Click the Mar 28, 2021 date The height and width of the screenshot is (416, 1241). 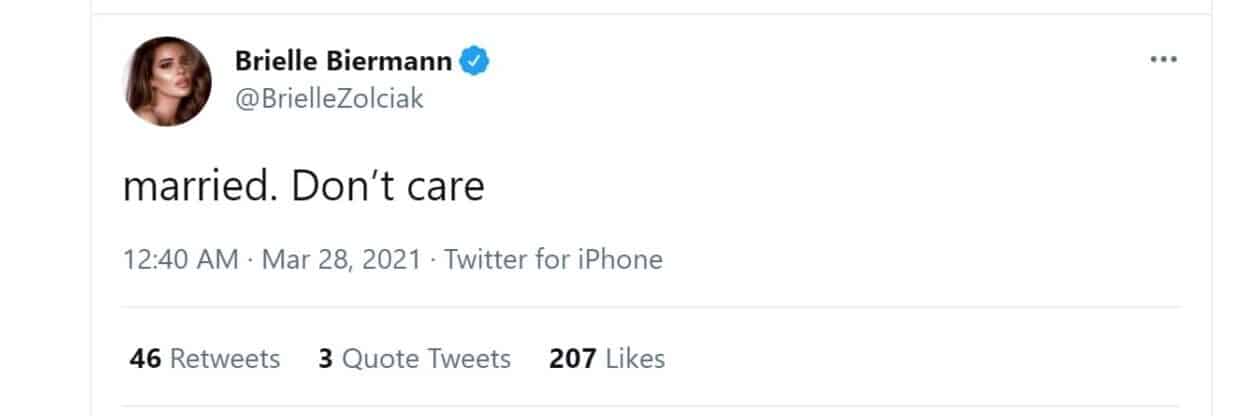340,260
